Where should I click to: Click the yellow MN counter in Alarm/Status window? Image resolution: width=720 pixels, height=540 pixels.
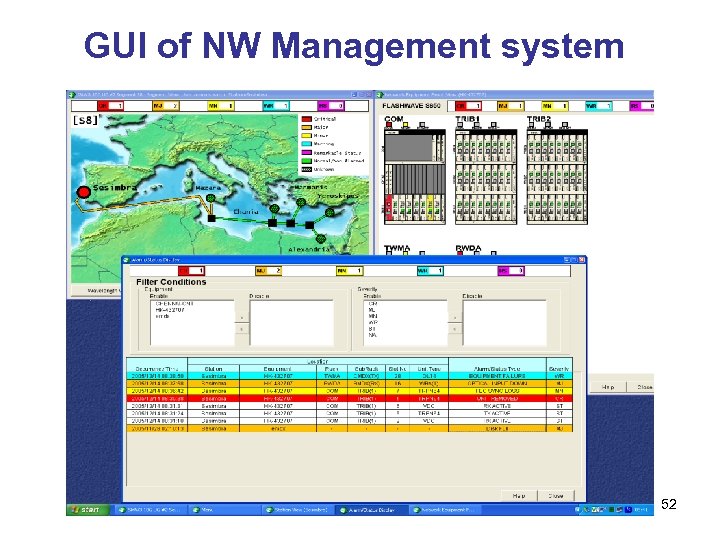pyautogui.click(x=349, y=271)
